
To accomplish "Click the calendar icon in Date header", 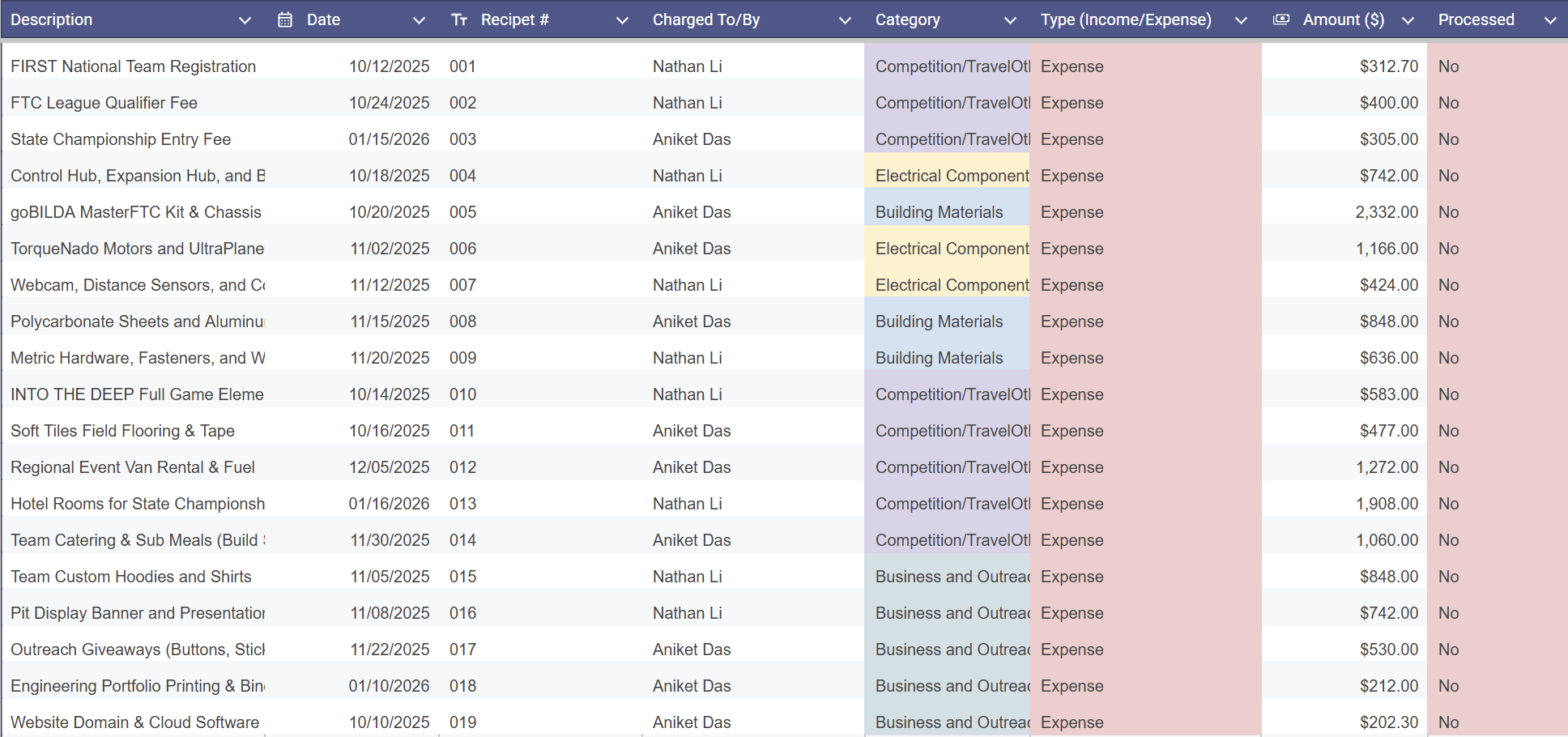I will tap(285, 19).
